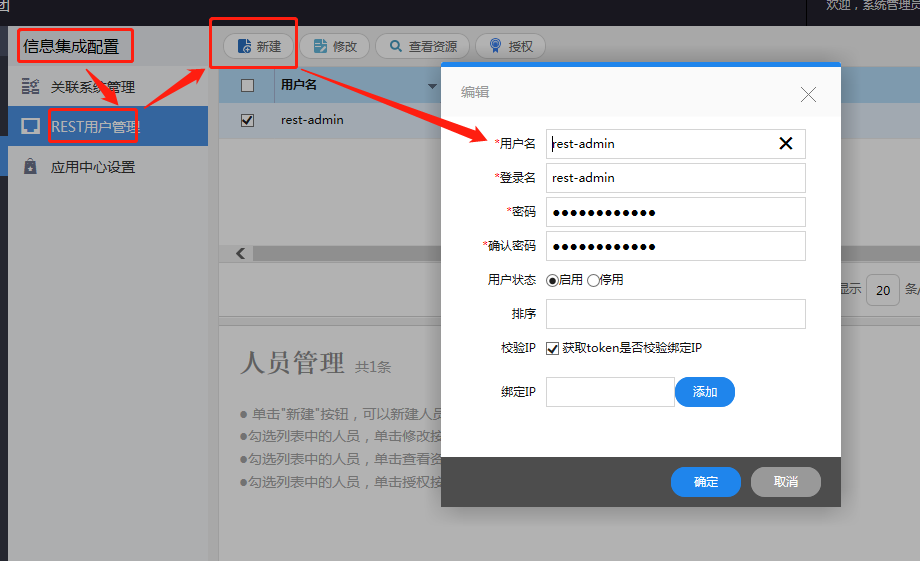The image size is (920, 561).
Task: Select the 启用 radio button
Action: 552,280
